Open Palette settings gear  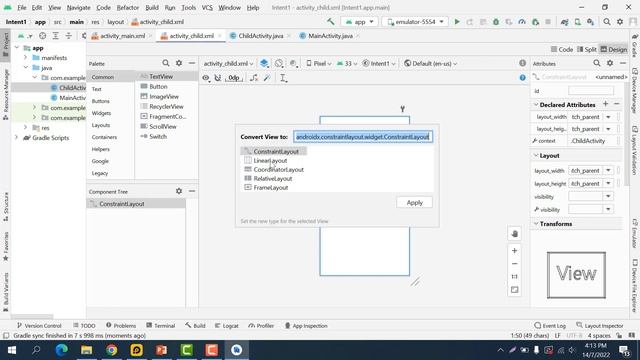(x=179, y=63)
